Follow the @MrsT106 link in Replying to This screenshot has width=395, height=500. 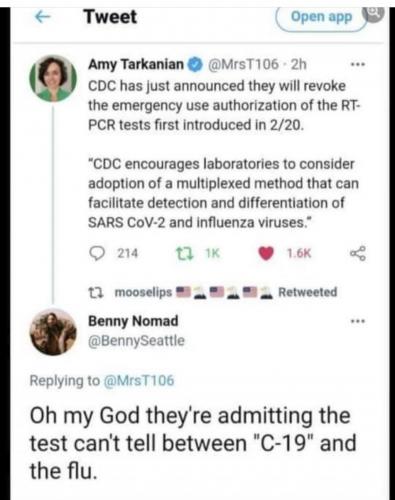(x=139, y=380)
